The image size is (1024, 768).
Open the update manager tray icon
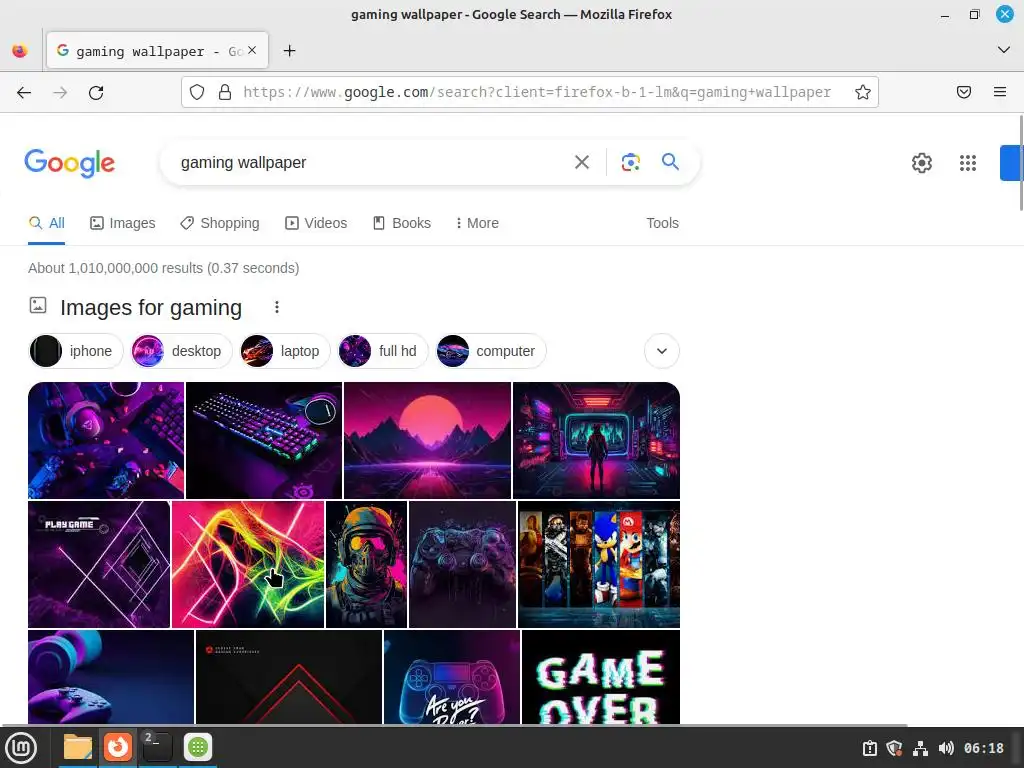click(x=869, y=748)
